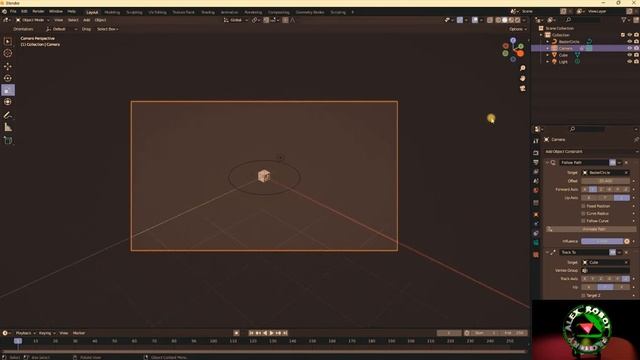Toggle camera view icon in viewport
Screen dimensions: 640x360
(x=522, y=88)
